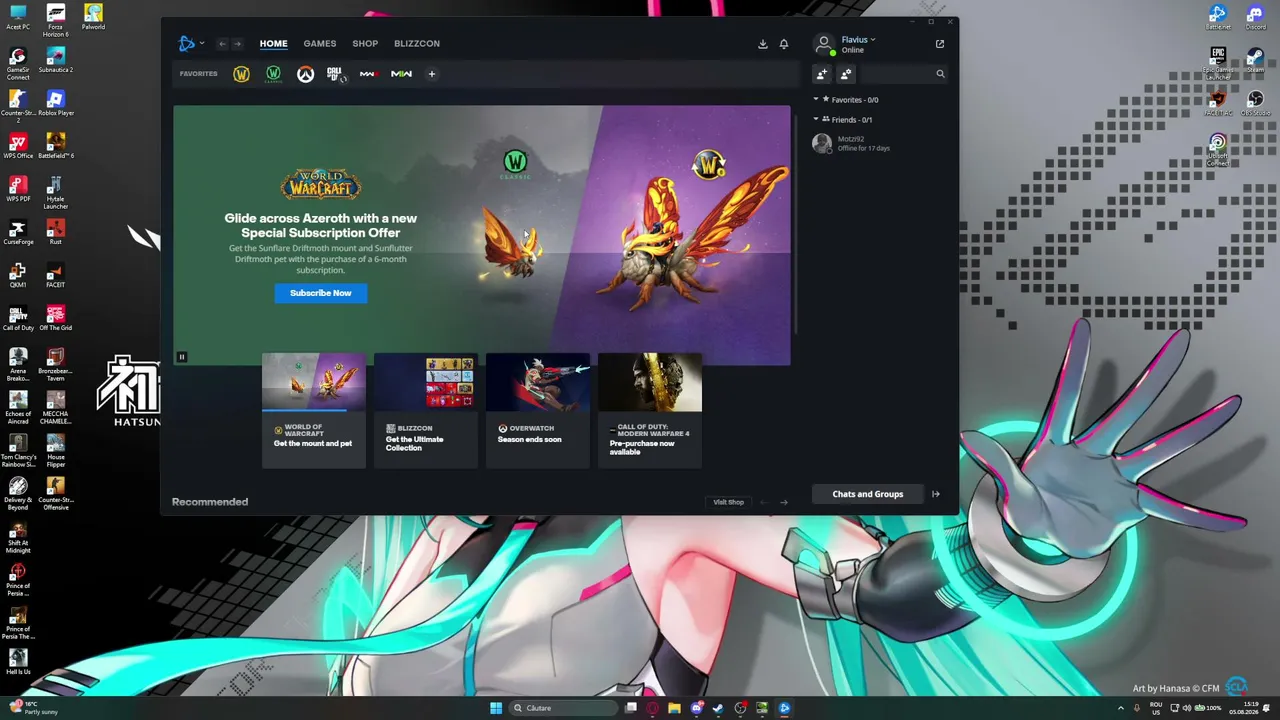The image size is (1280, 720).
Task: Click the Subscribe Now button
Action: click(320, 293)
